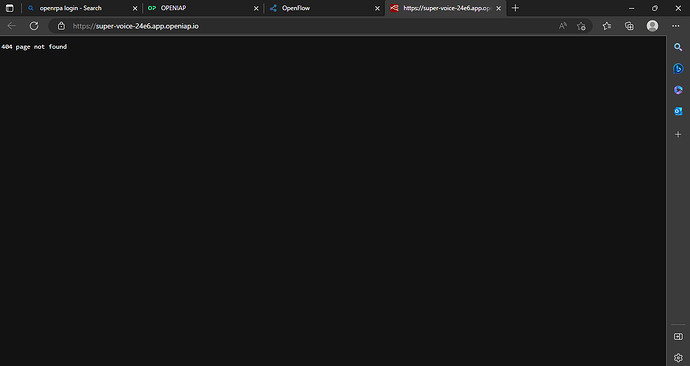This screenshot has width=690, height=366.
Task: Open the sidebar Search tool
Action: [x=678, y=47]
